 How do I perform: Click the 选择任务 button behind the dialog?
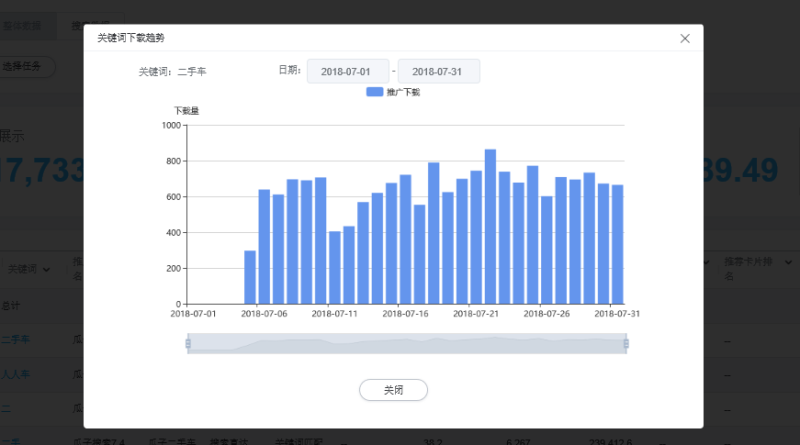click(x=27, y=67)
